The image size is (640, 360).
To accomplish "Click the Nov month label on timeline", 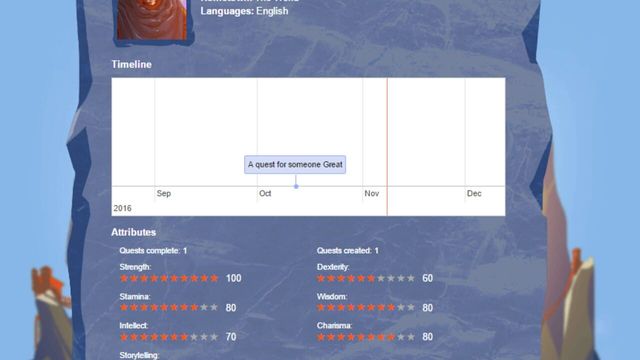I will click(371, 193).
